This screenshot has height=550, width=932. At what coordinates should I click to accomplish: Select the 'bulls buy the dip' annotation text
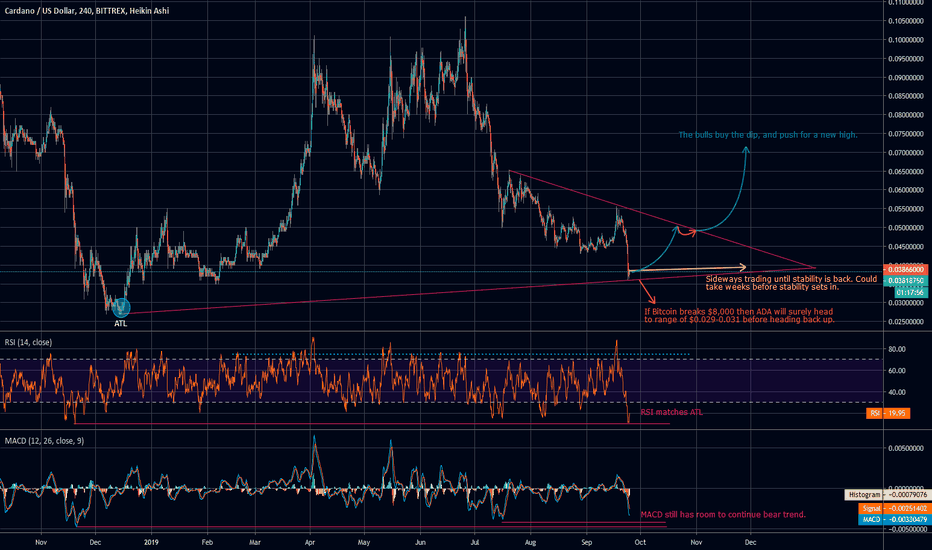point(768,135)
